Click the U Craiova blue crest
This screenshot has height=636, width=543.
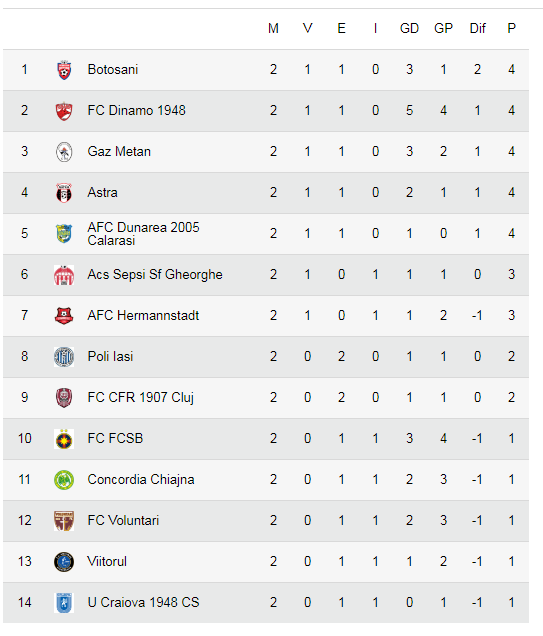64,602
